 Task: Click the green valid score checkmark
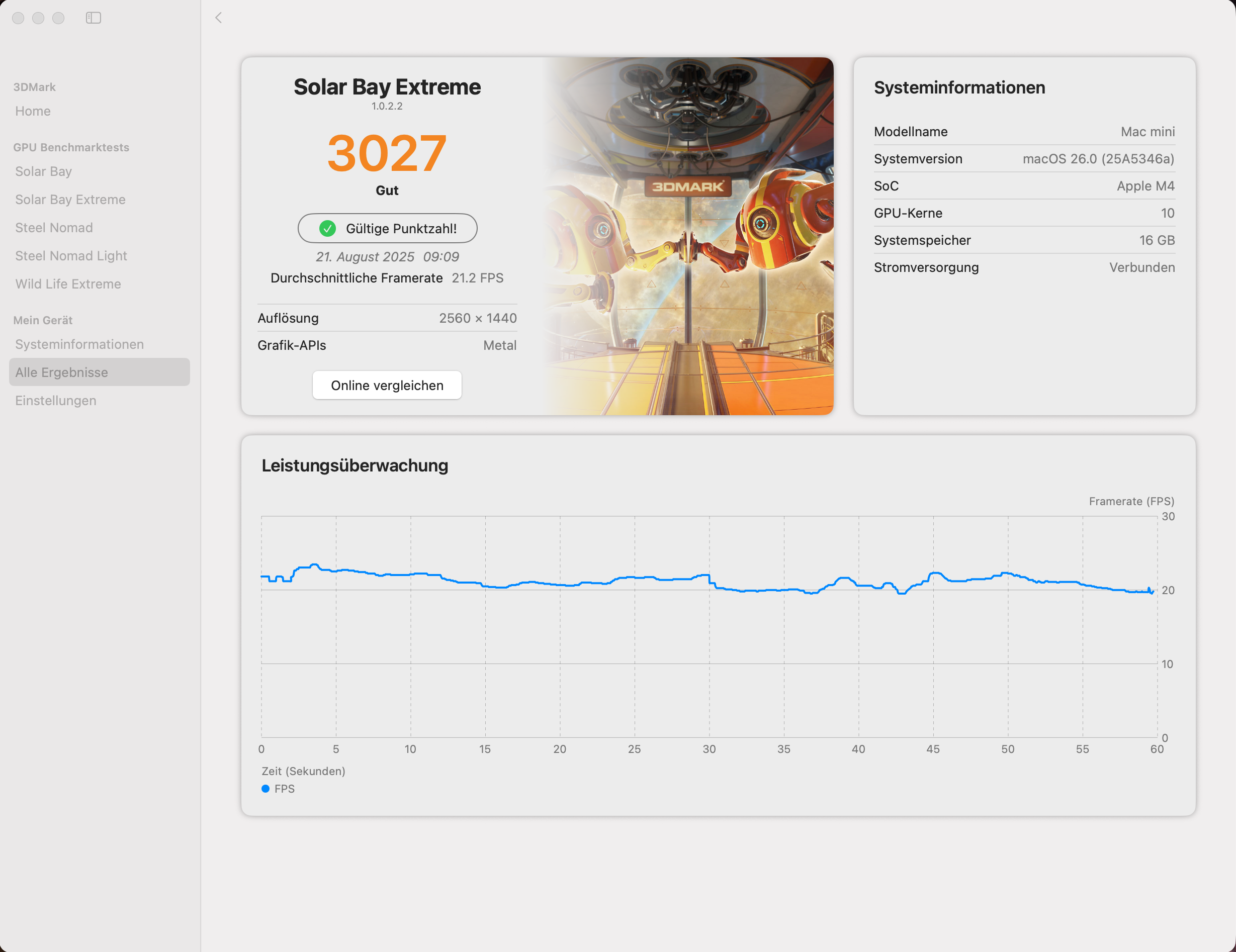327,229
